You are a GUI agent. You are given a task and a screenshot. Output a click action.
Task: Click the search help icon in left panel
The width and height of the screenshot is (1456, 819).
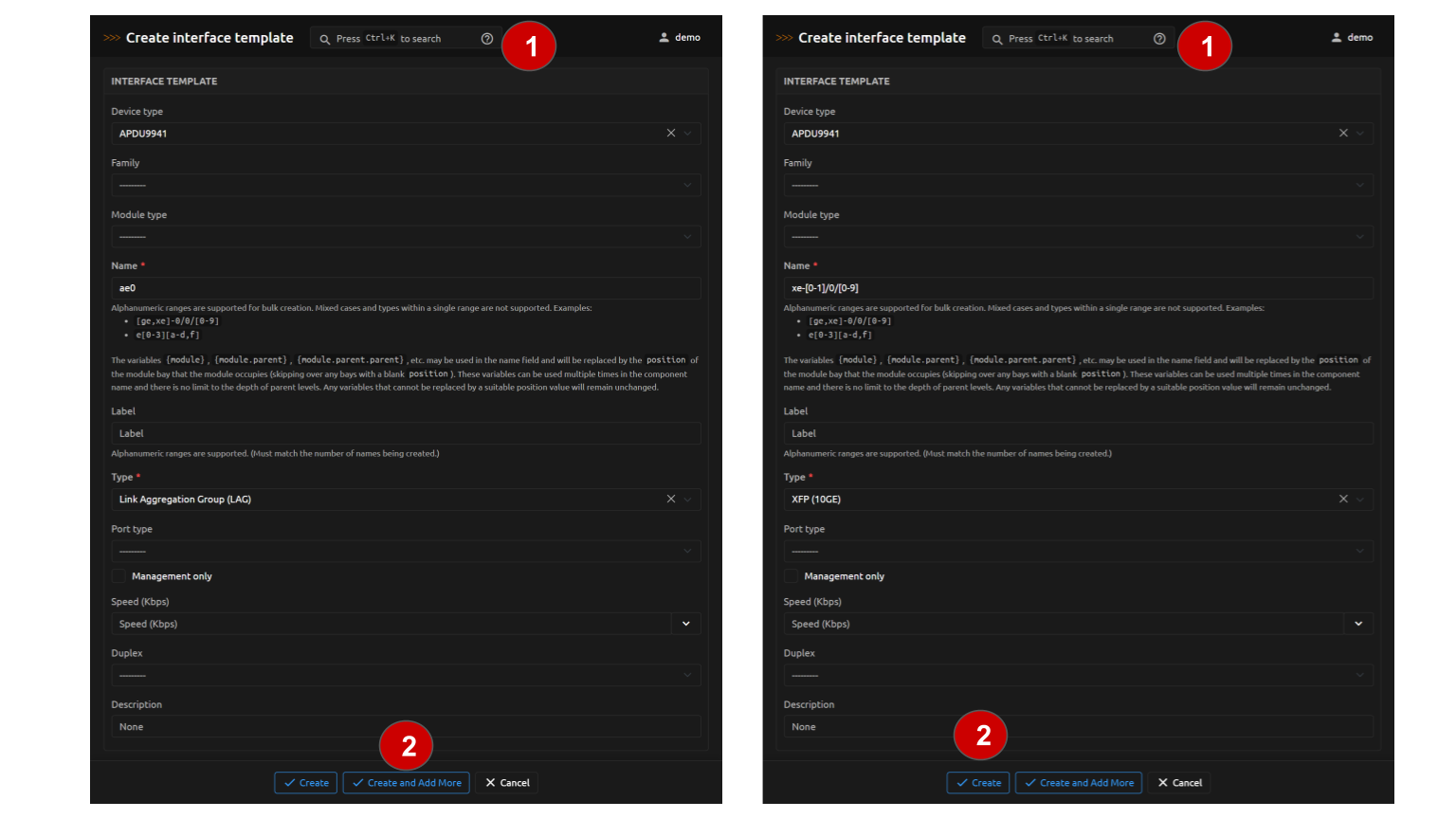(x=487, y=39)
